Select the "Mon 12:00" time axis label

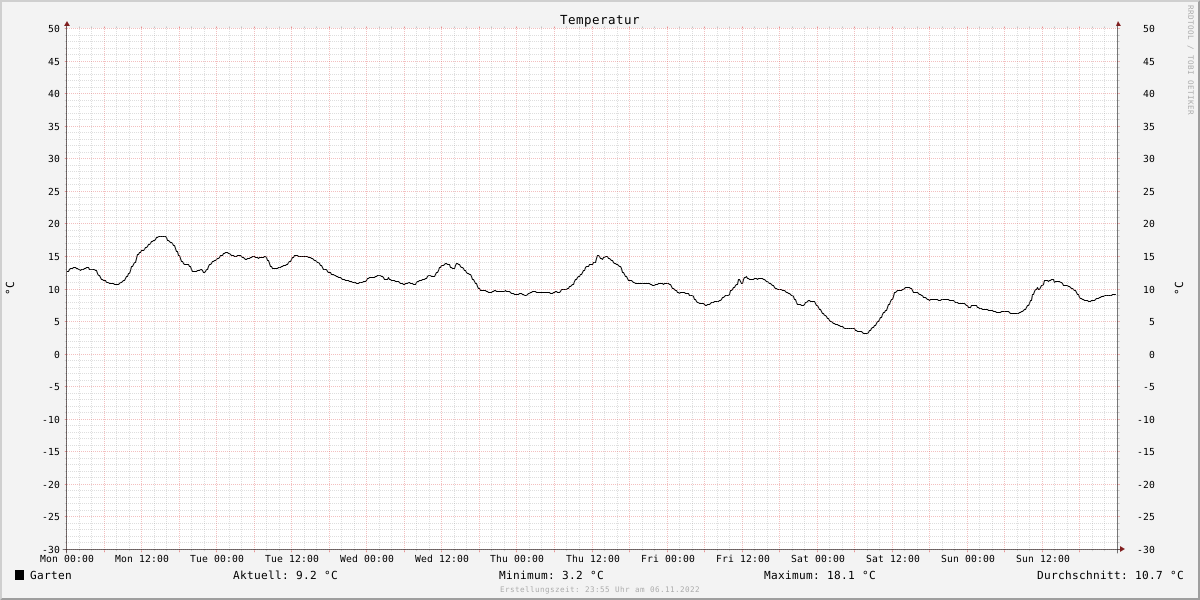click(142, 559)
